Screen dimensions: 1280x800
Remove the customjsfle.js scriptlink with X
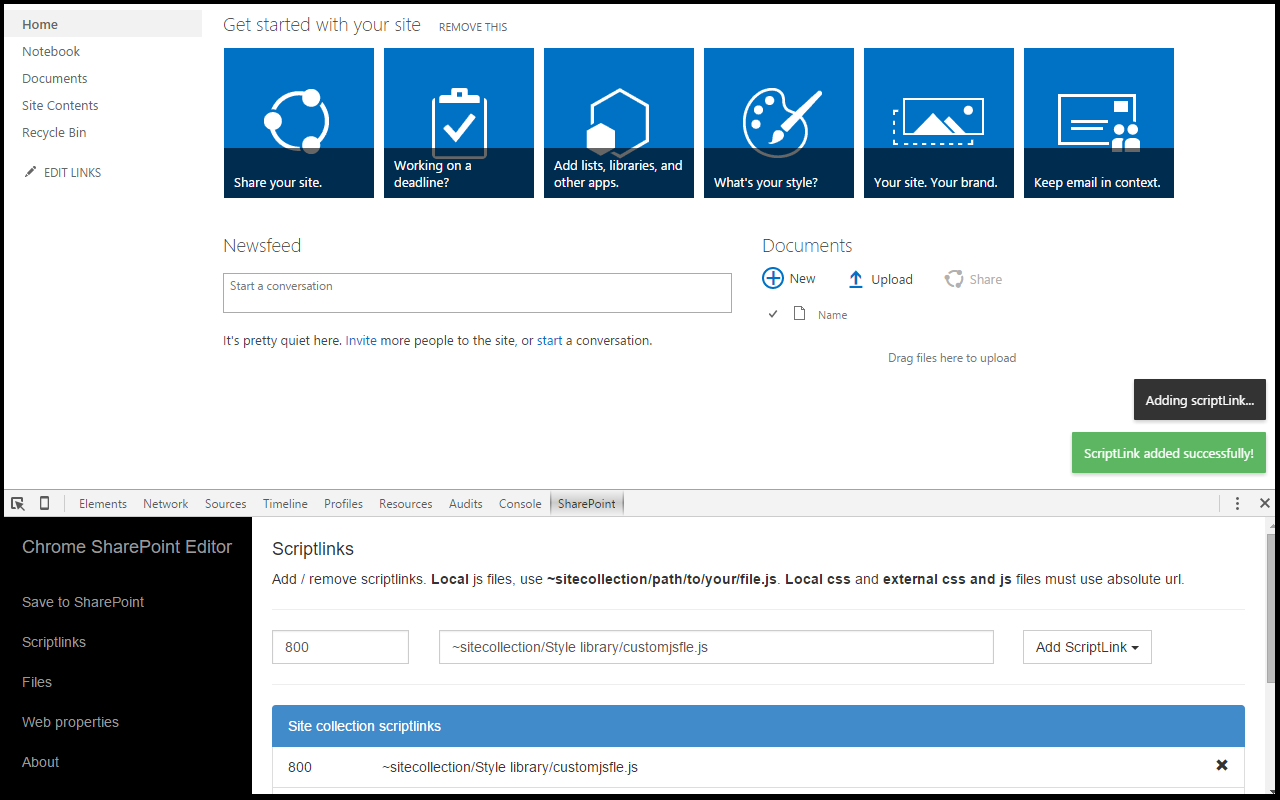[1221, 765]
